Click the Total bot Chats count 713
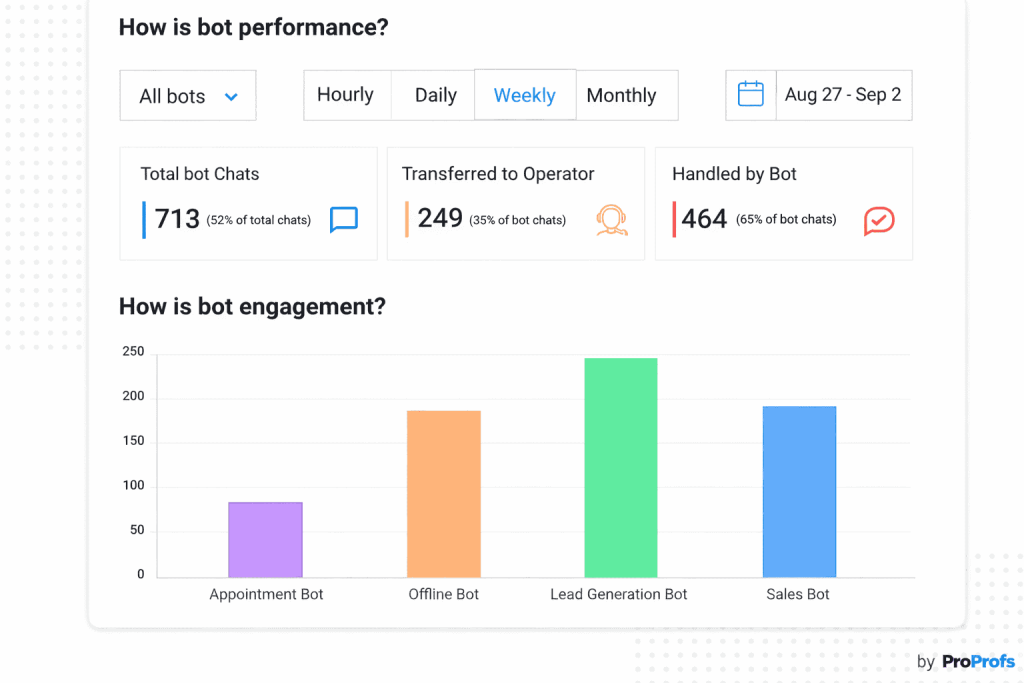 click(x=176, y=218)
